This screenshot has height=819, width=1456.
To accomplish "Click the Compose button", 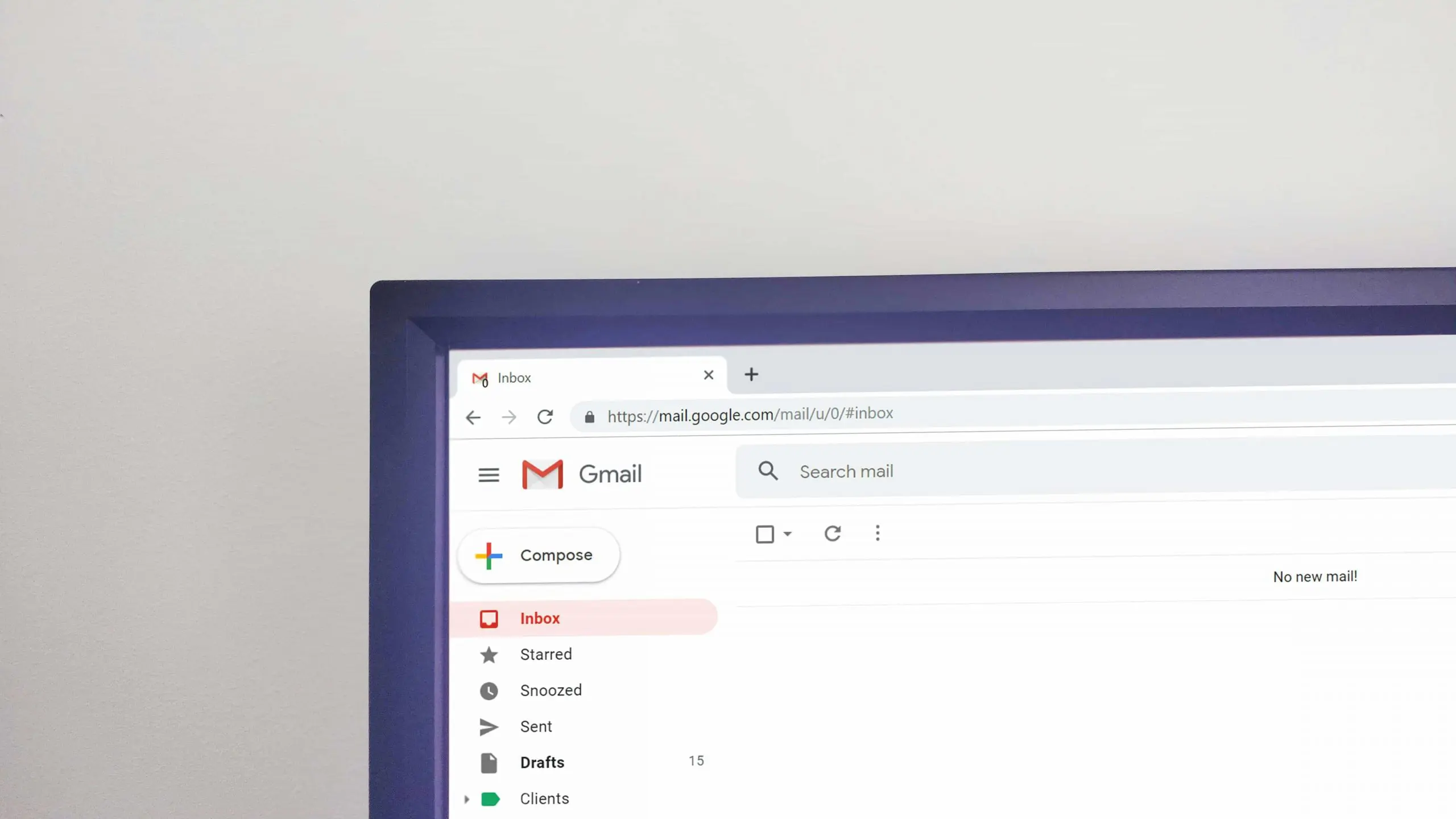I will (x=540, y=555).
